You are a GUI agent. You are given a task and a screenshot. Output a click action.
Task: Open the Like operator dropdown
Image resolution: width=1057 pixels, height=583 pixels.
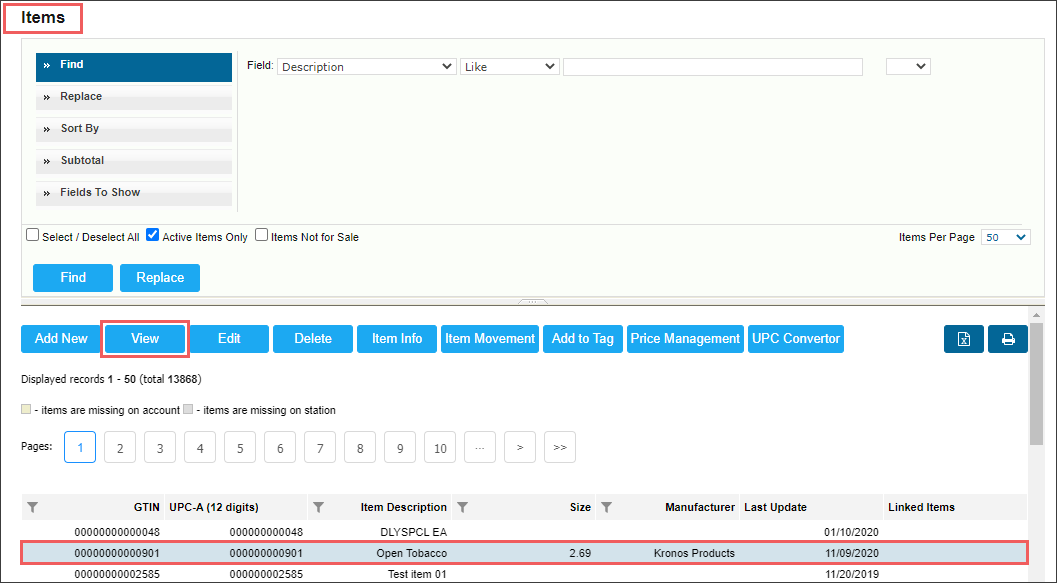point(509,67)
